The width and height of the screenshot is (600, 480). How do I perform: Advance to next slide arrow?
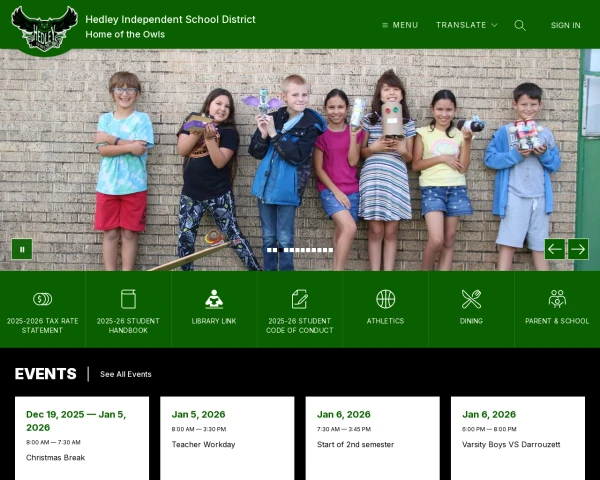coord(578,249)
